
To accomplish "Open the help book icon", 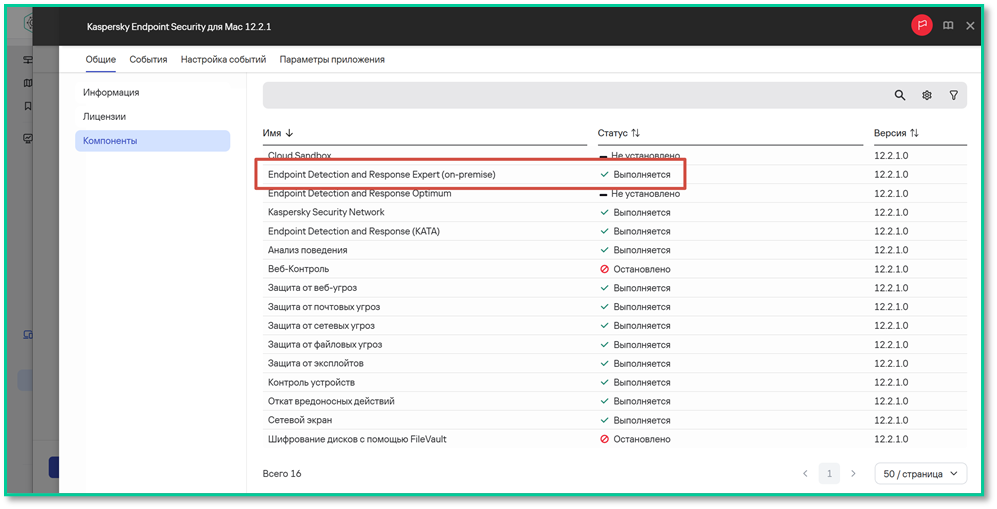I will (x=947, y=26).
